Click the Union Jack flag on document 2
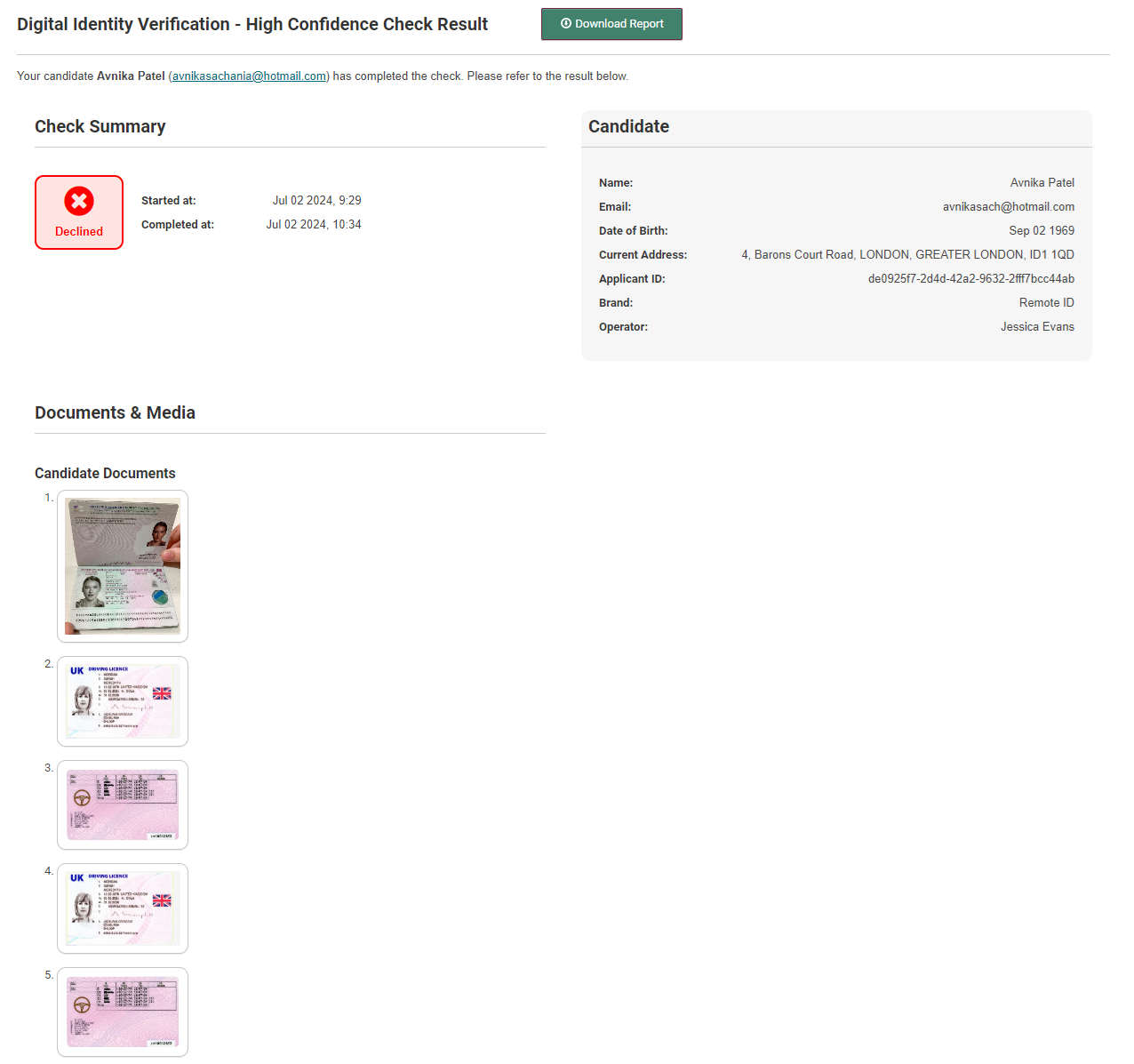 coord(162,693)
